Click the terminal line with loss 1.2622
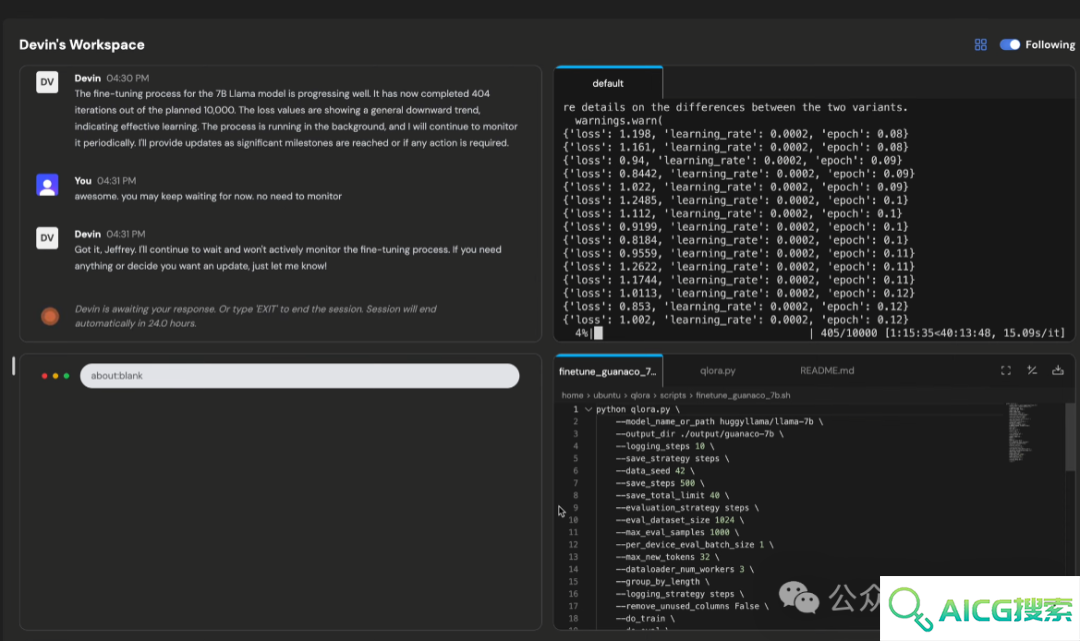Viewport: 1080px width, 641px height. tap(738, 266)
